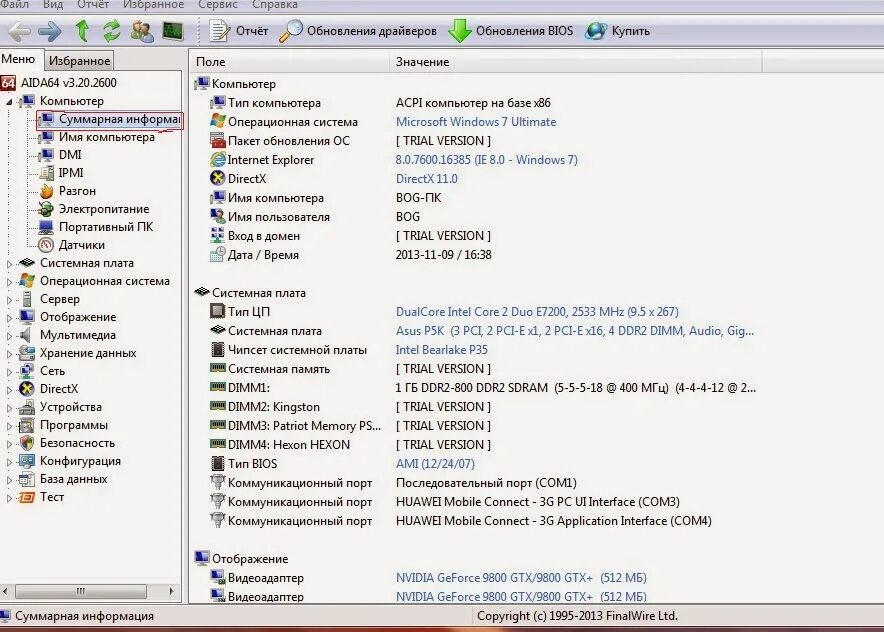Select the Тест benchmark icon
Viewport: 884px width, 632px height.
tap(26, 497)
